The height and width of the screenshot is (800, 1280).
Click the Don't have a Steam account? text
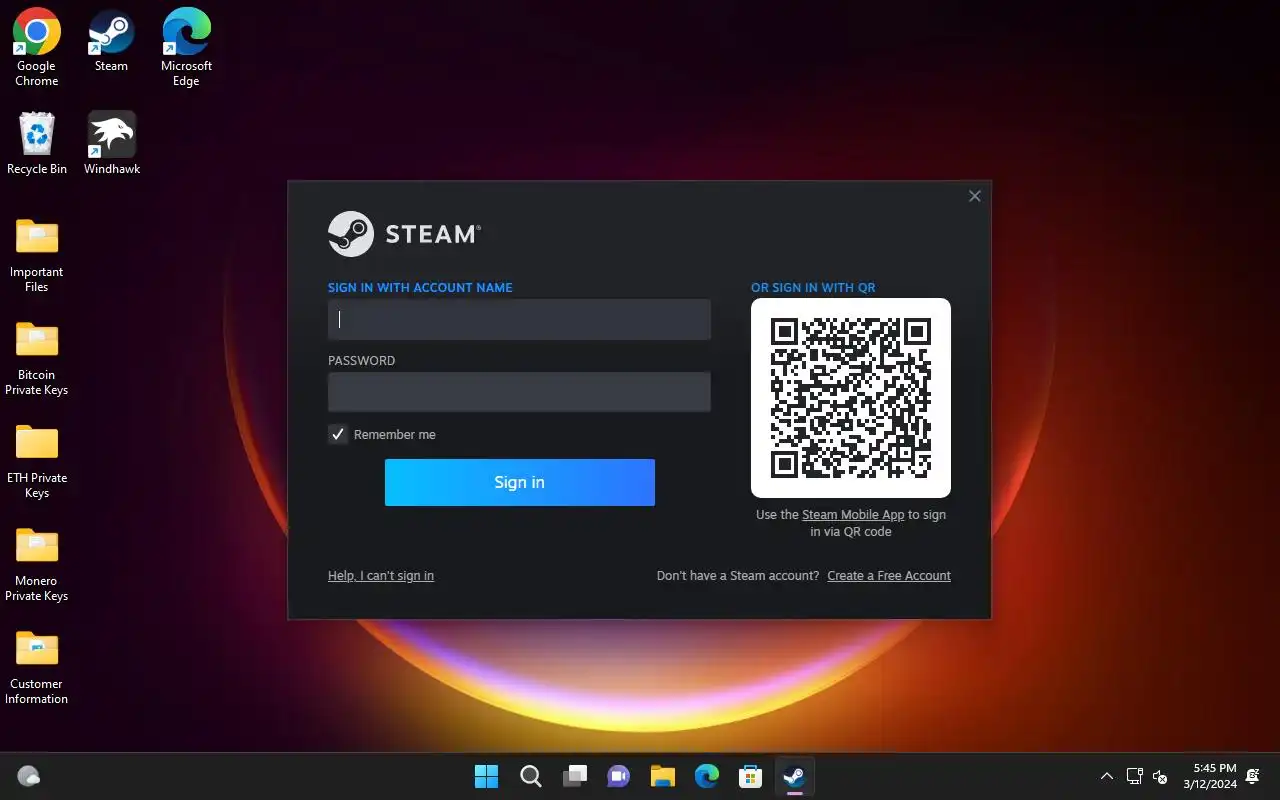(x=738, y=576)
